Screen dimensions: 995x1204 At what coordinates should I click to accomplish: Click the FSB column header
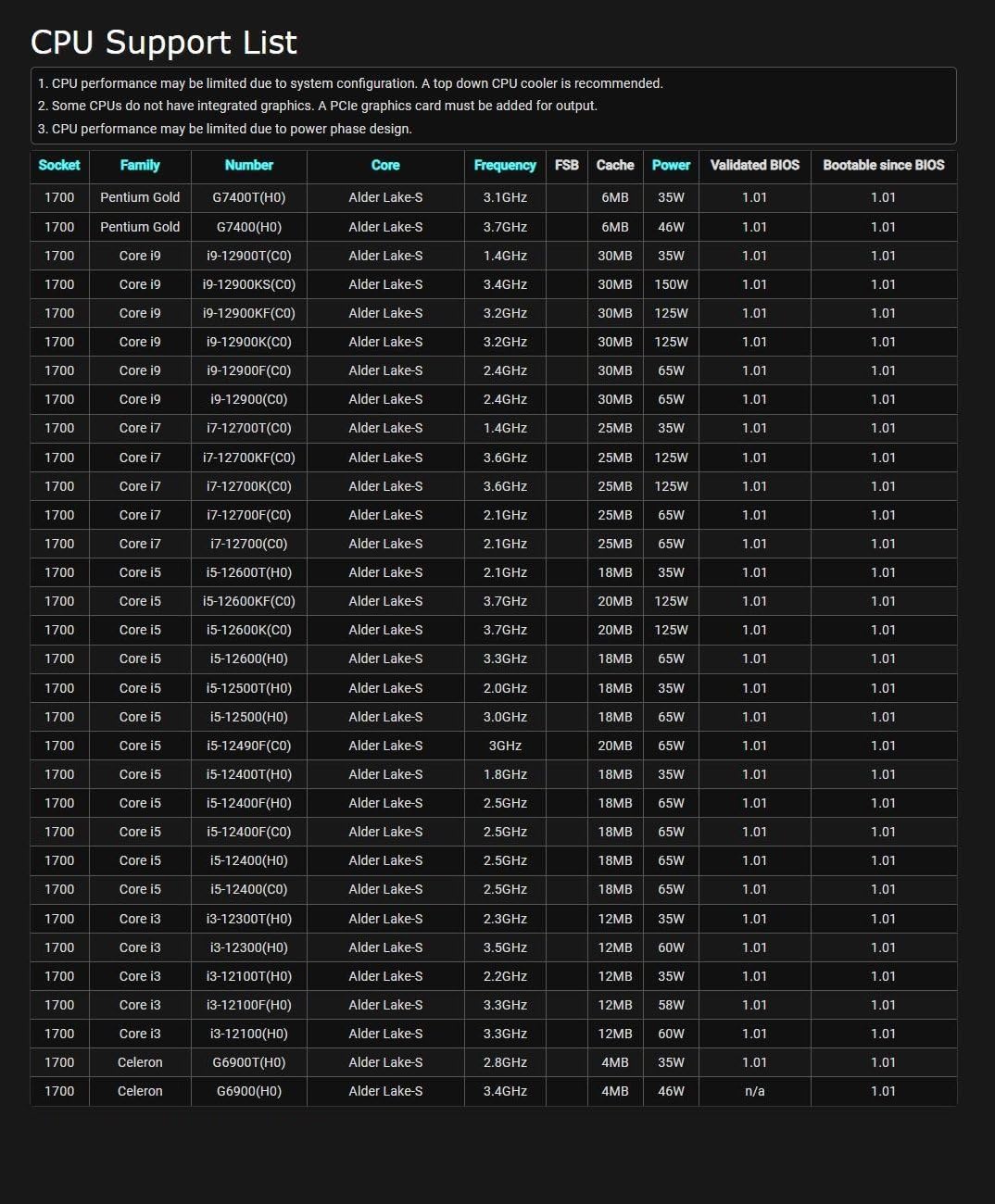pyautogui.click(x=567, y=165)
